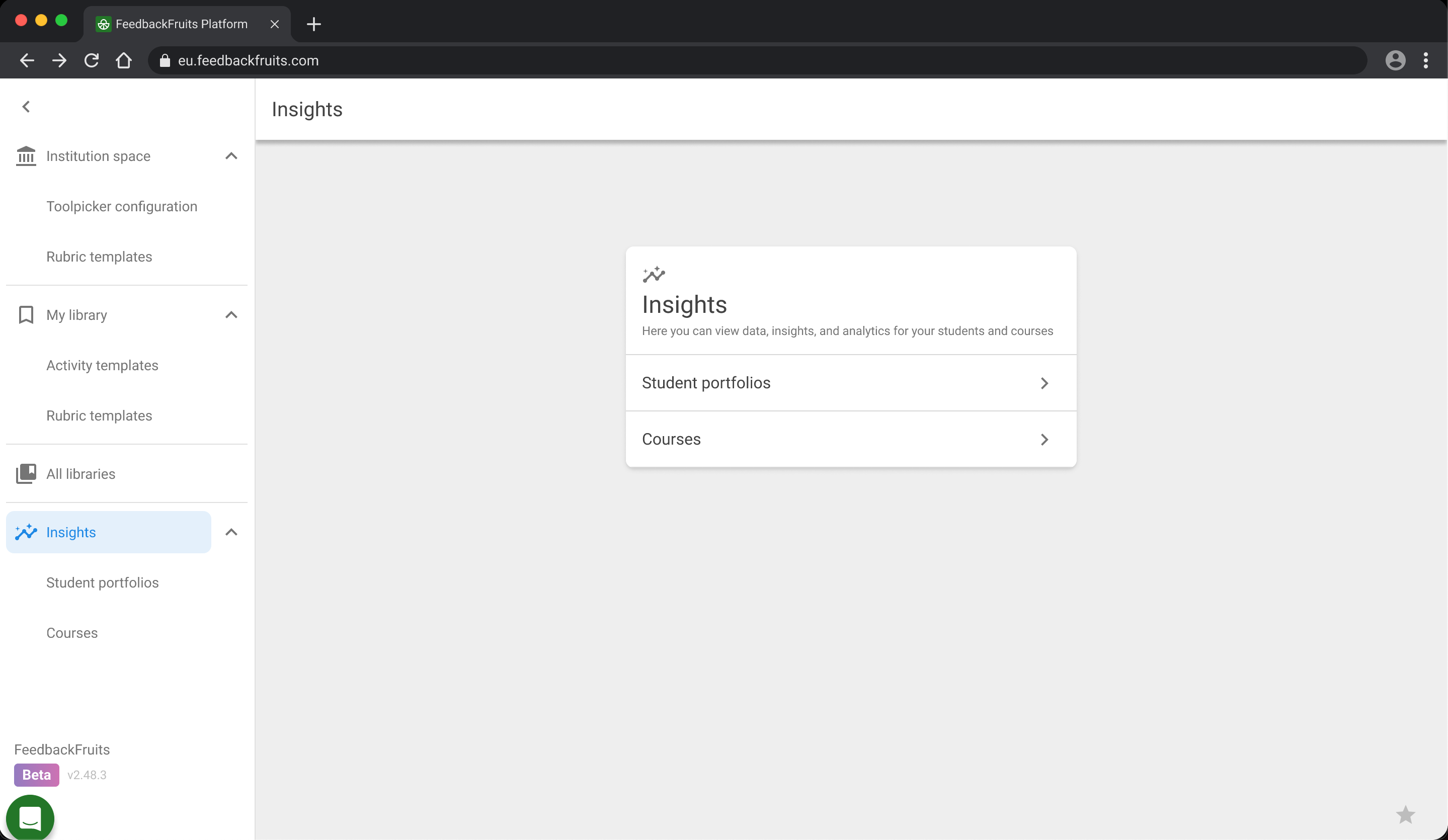Click the Insights page header title
Image resolution: width=1448 pixels, height=840 pixels.
tap(307, 109)
